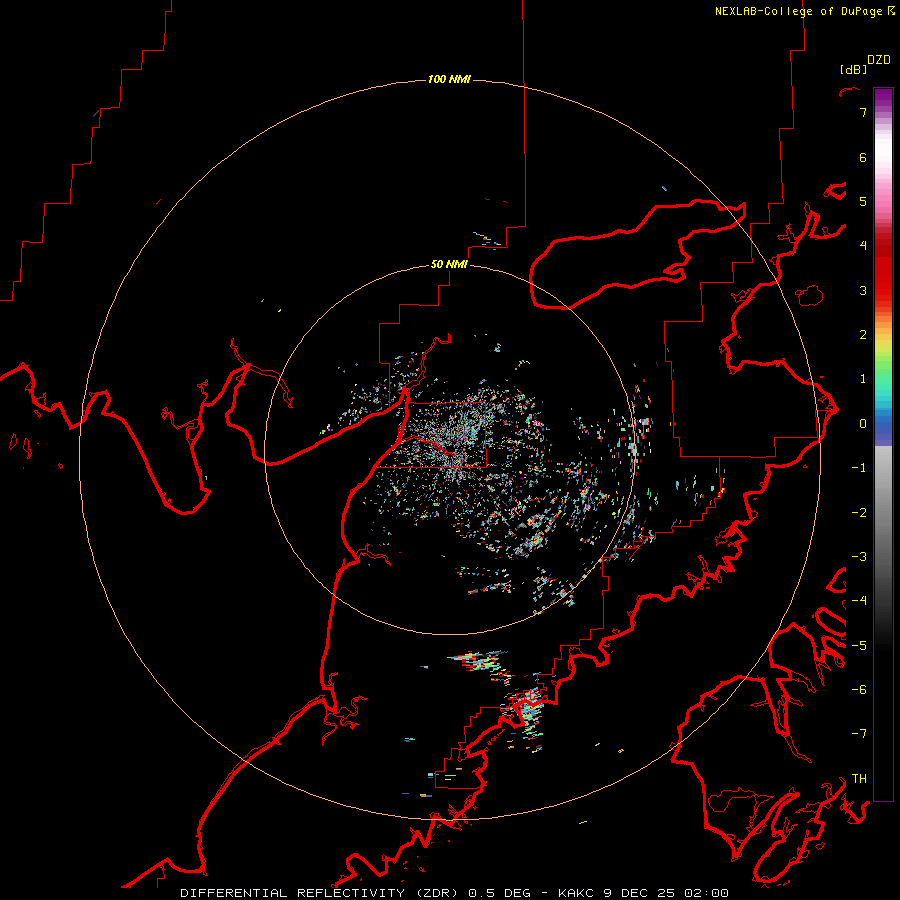Click the Differential Reflectivity title caption
The width and height of the screenshot is (900, 900).
pos(454,893)
